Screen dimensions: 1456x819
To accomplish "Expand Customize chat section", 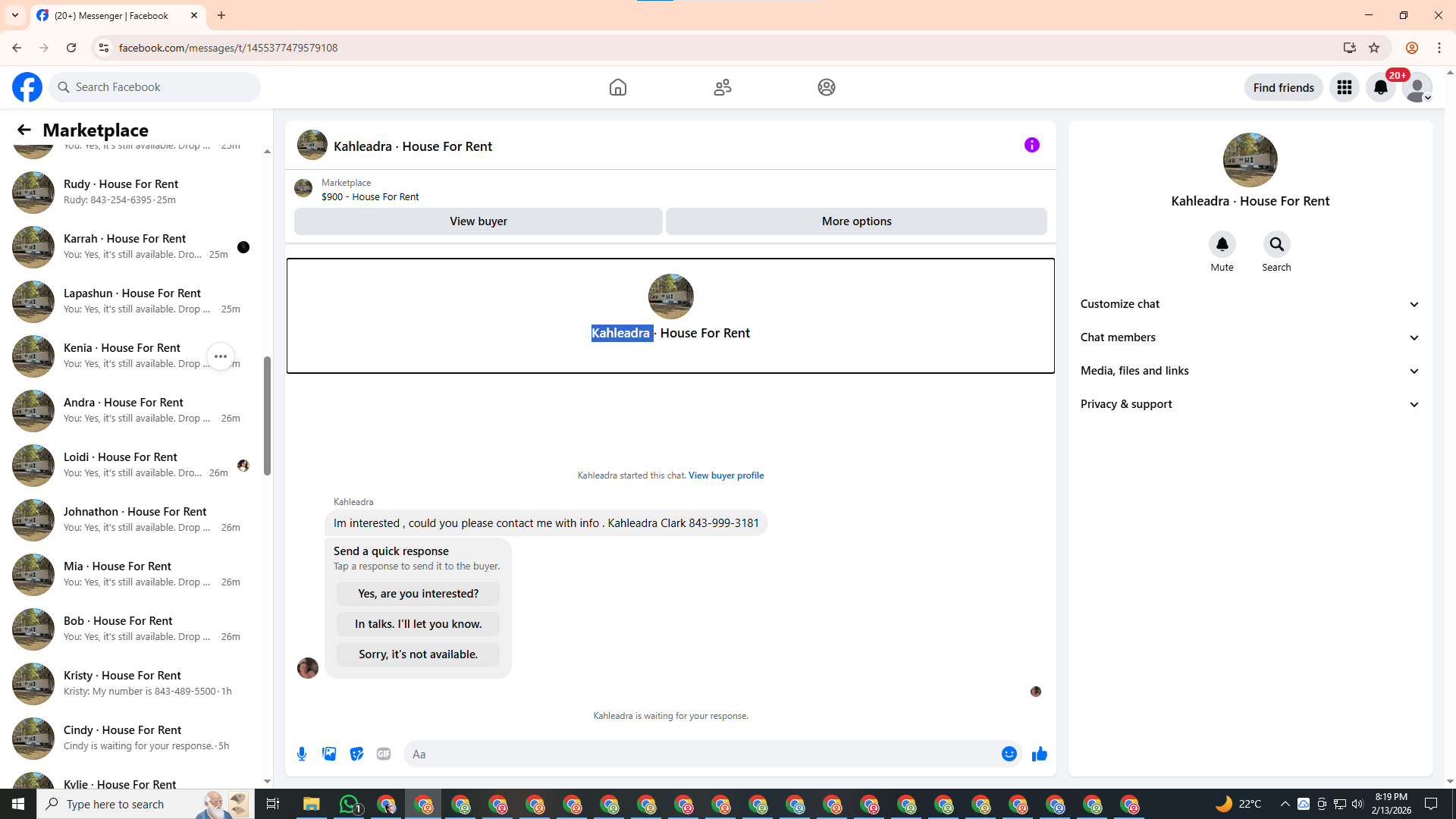I will click(1250, 304).
